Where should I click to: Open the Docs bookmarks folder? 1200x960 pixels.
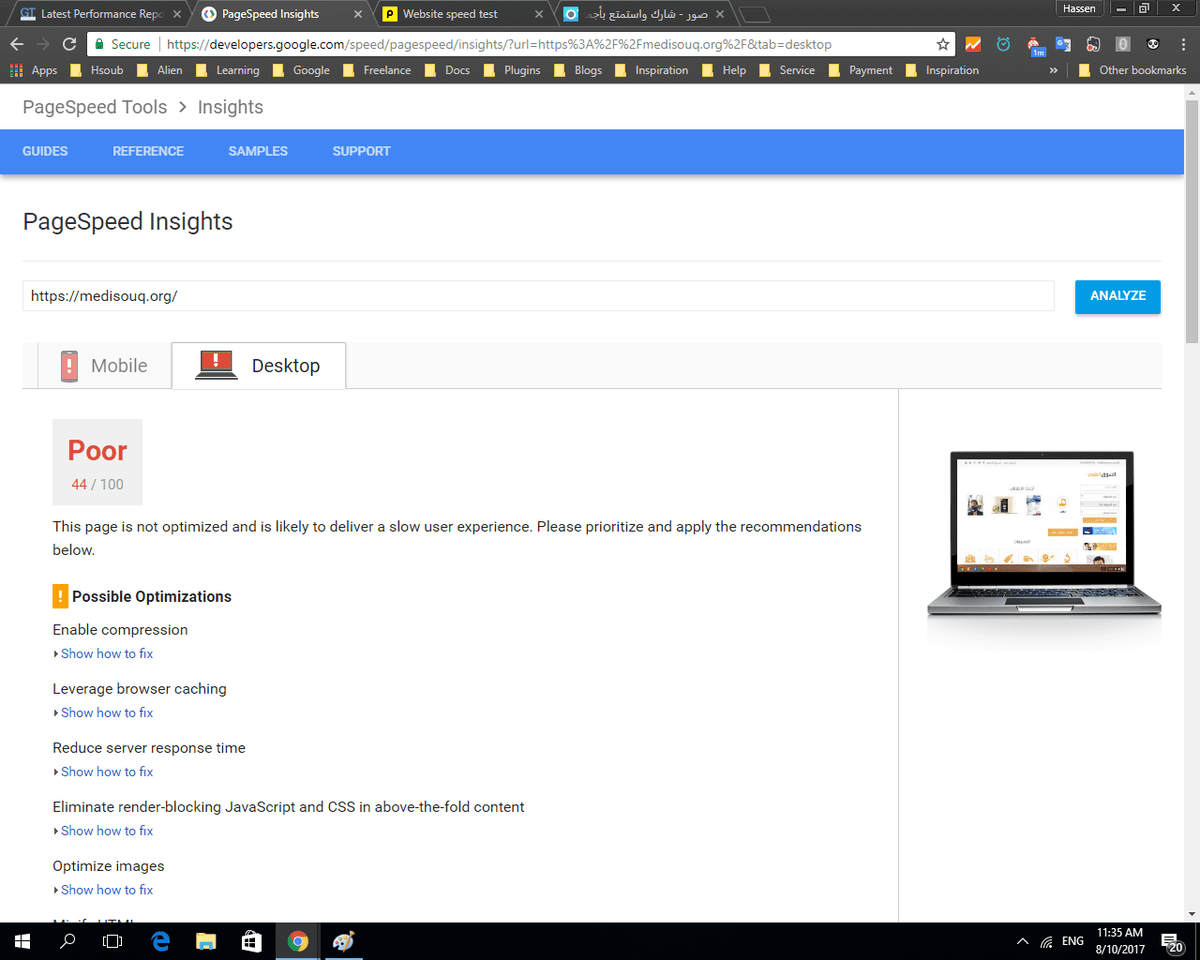click(x=447, y=70)
